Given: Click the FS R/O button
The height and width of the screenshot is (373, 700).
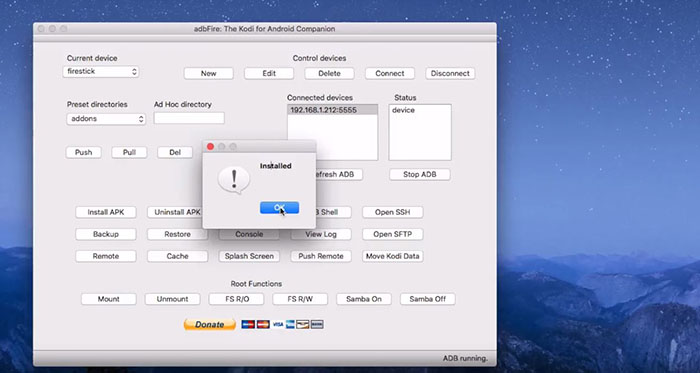Looking at the screenshot, I should 236,299.
